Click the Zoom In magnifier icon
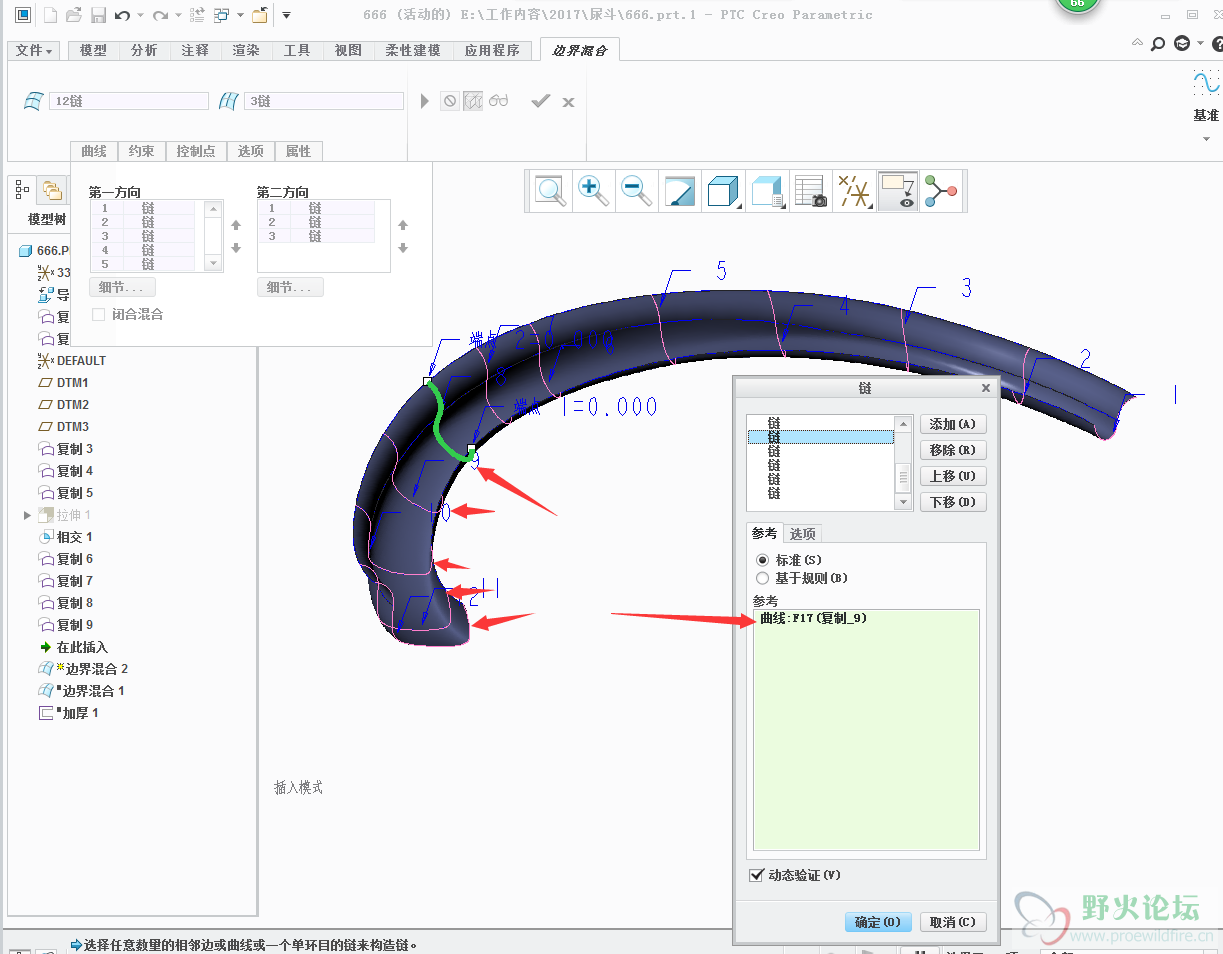The height and width of the screenshot is (954, 1223). pos(593,190)
